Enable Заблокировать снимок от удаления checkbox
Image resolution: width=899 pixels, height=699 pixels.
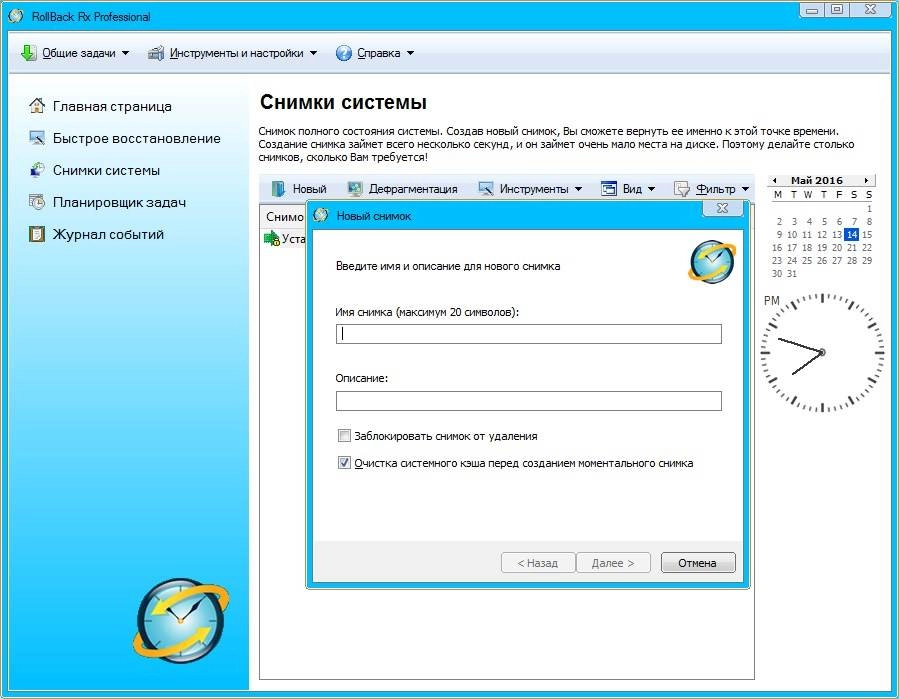(x=344, y=436)
